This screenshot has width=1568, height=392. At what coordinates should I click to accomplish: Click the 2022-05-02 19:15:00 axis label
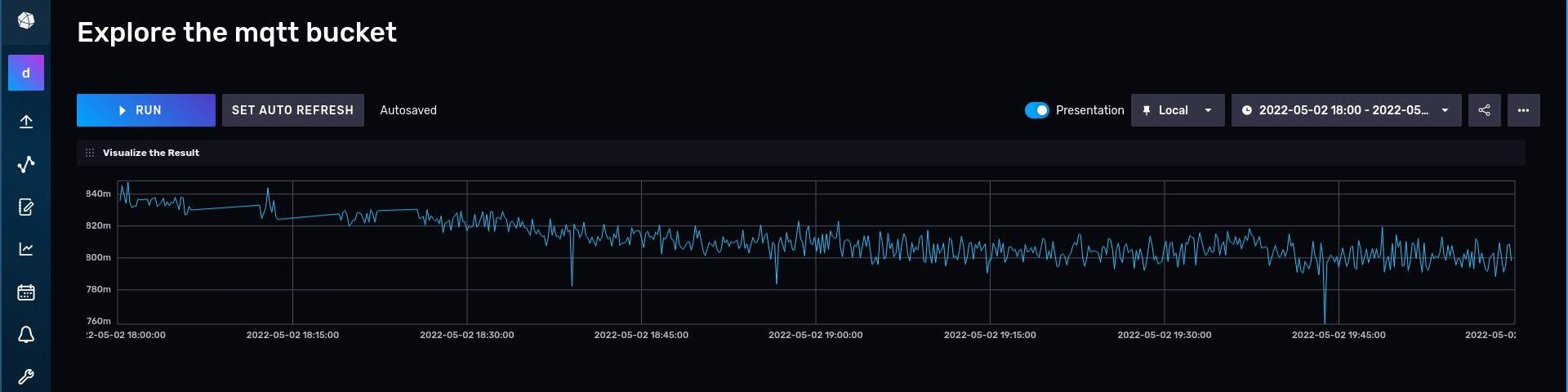[990, 335]
